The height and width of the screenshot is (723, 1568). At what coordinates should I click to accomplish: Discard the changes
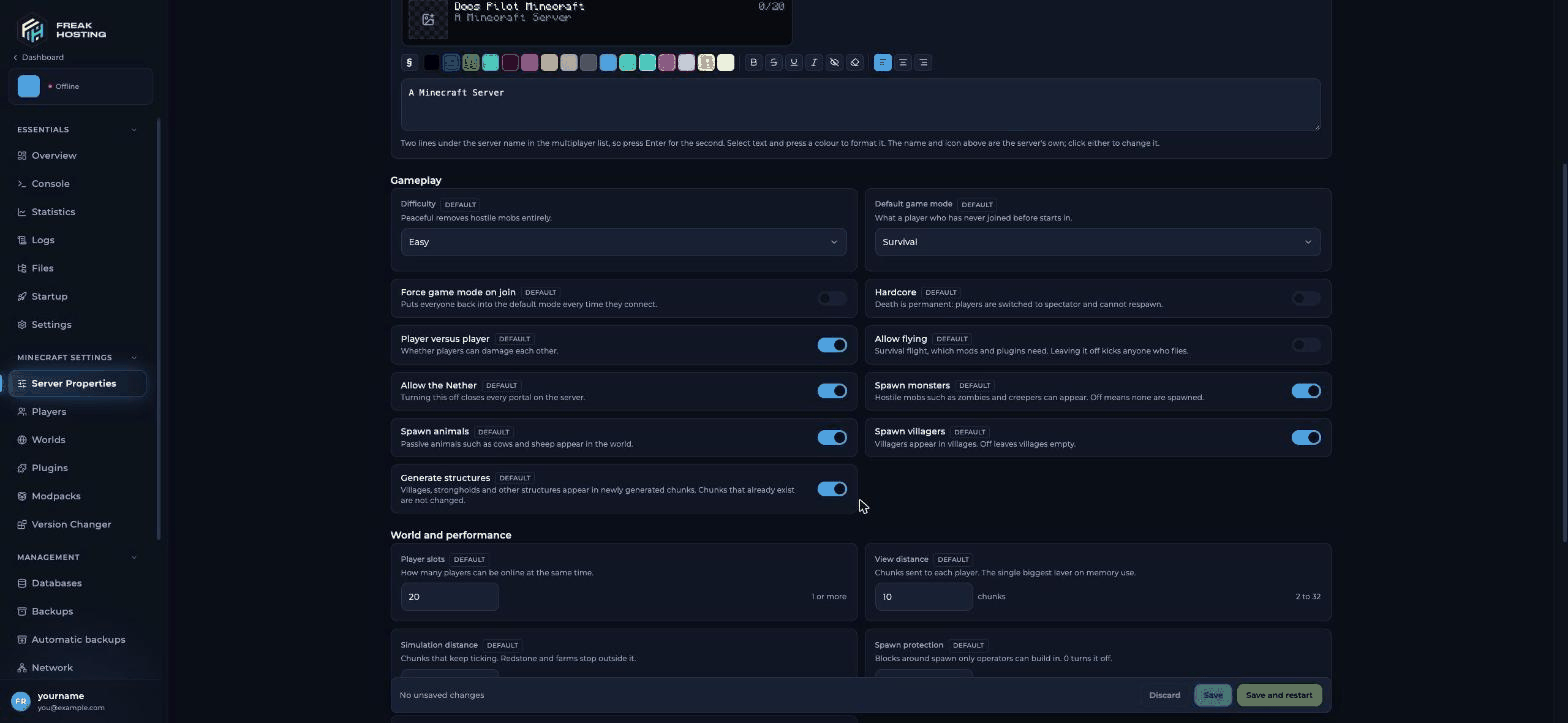pyautogui.click(x=1164, y=695)
